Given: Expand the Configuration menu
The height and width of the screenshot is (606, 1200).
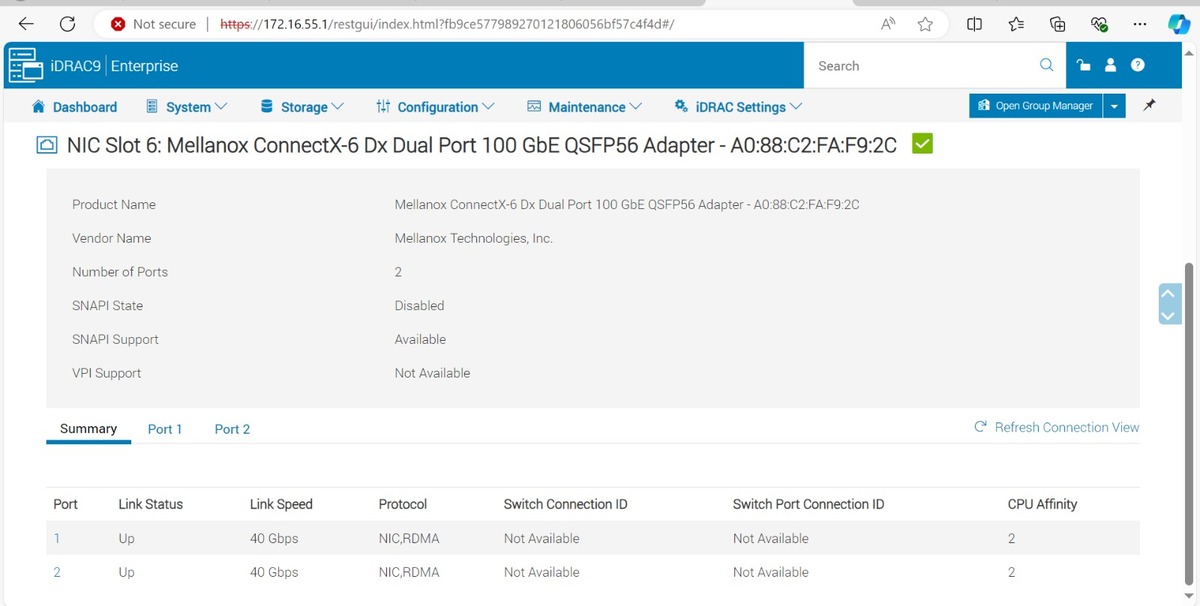Looking at the screenshot, I should click(436, 107).
